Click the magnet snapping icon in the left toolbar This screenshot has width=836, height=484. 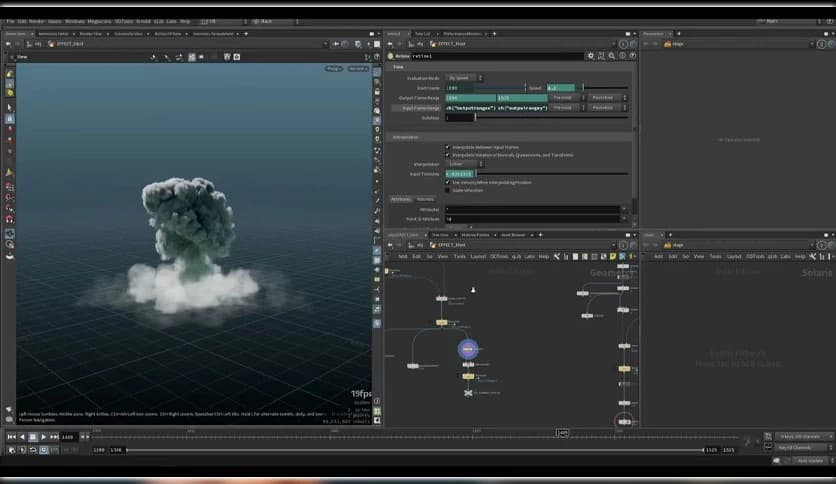[10, 219]
